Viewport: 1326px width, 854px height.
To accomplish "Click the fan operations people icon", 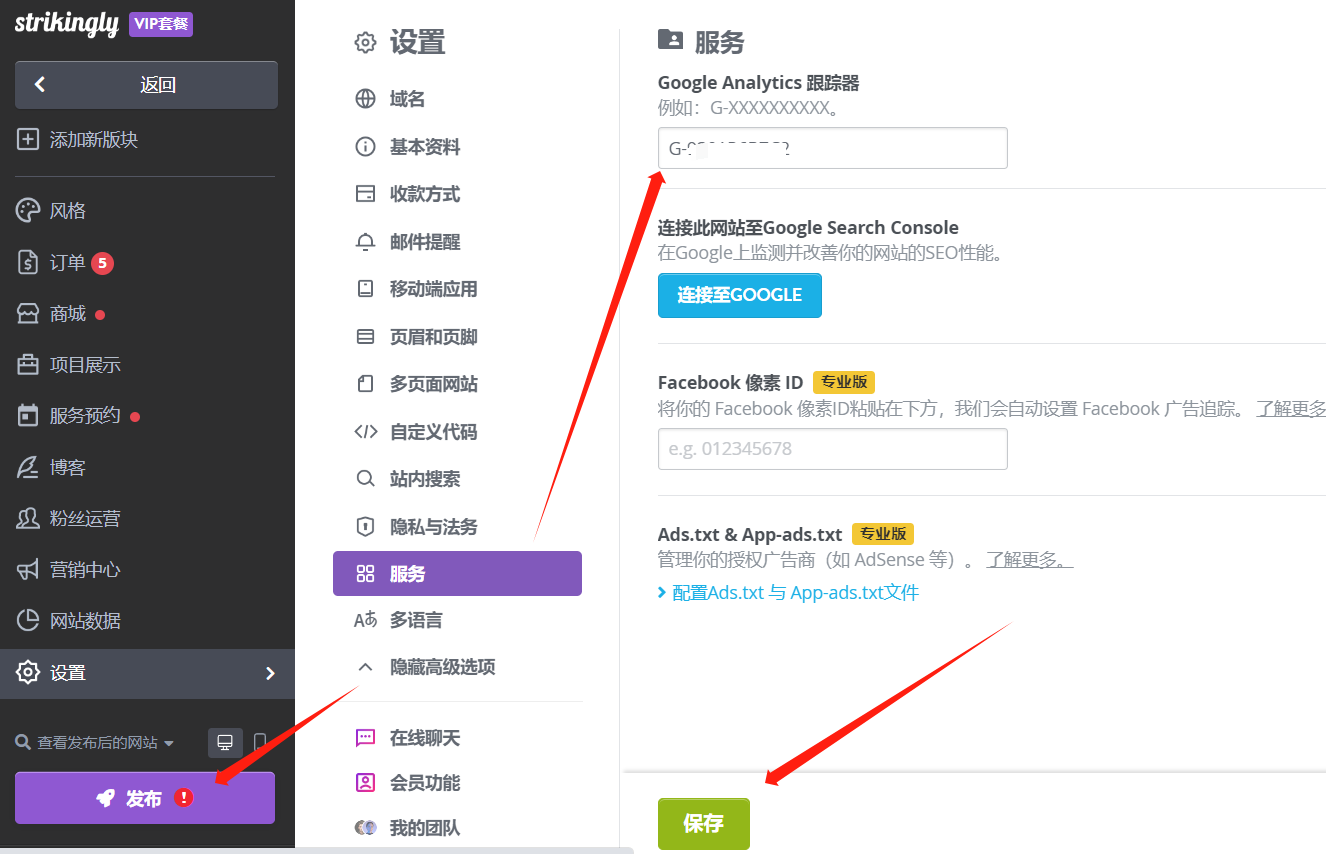I will click(28, 518).
